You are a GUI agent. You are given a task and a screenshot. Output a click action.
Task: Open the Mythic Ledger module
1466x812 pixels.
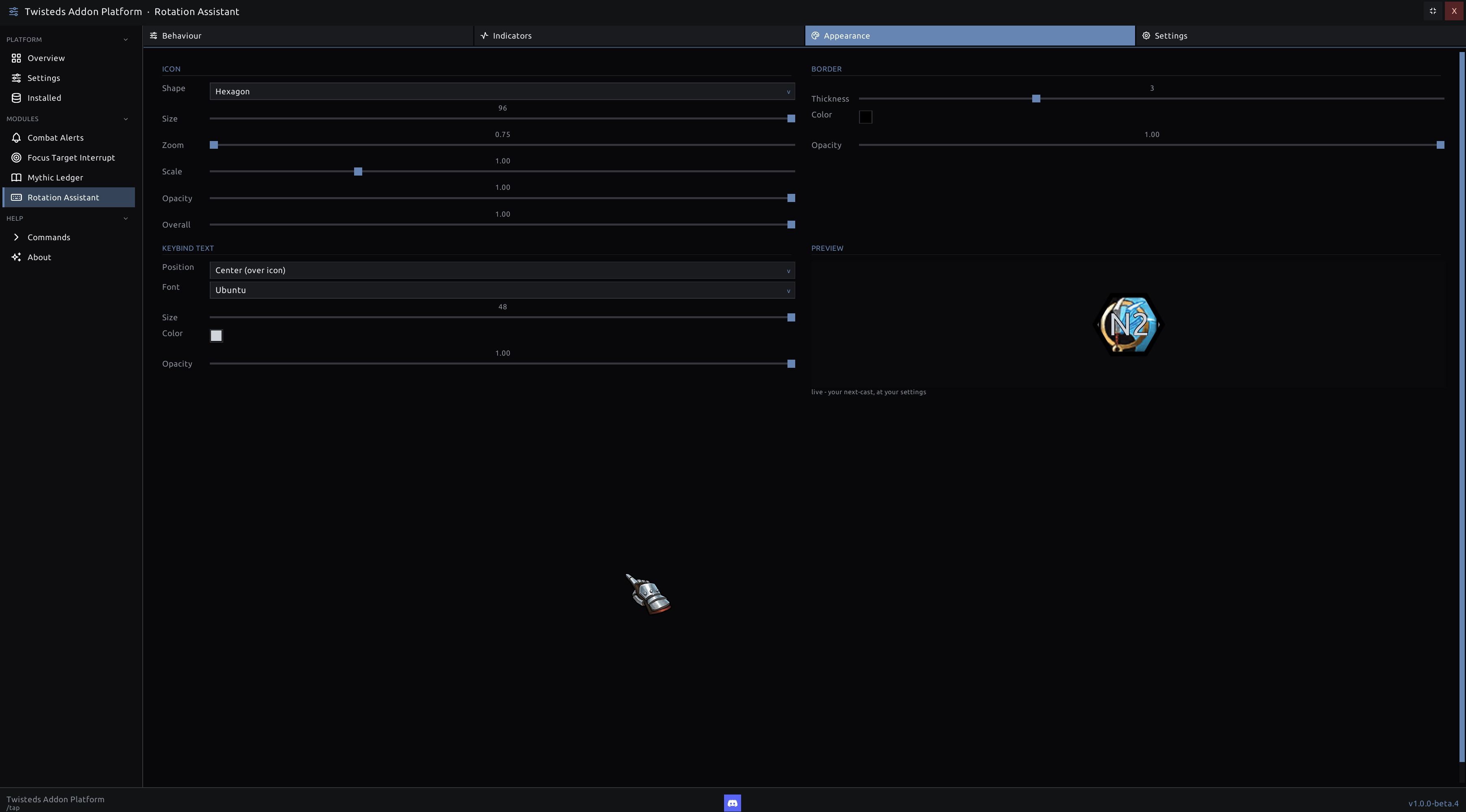pyautogui.click(x=69, y=178)
